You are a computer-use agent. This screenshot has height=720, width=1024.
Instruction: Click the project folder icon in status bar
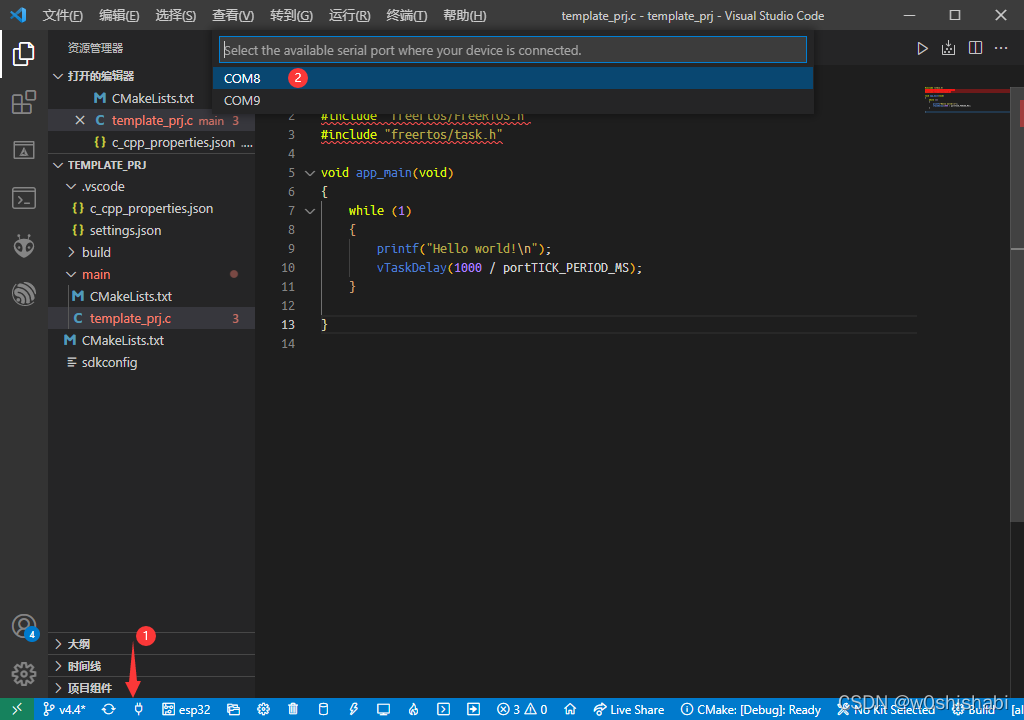pos(233,709)
